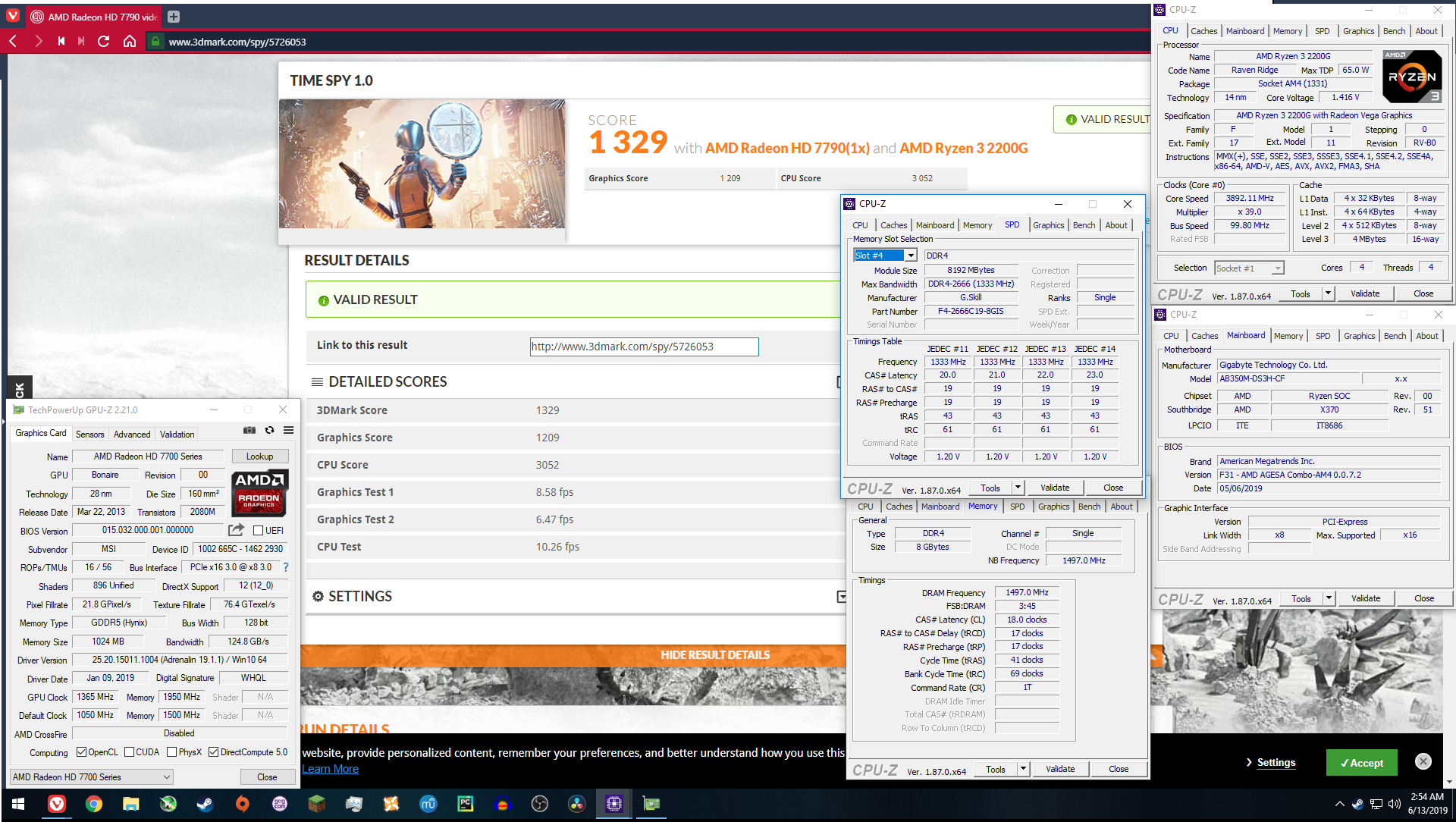Click the AMD Radeon Graphics logo in GPU-Z
The height and width of the screenshot is (822, 1456).
(259, 493)
